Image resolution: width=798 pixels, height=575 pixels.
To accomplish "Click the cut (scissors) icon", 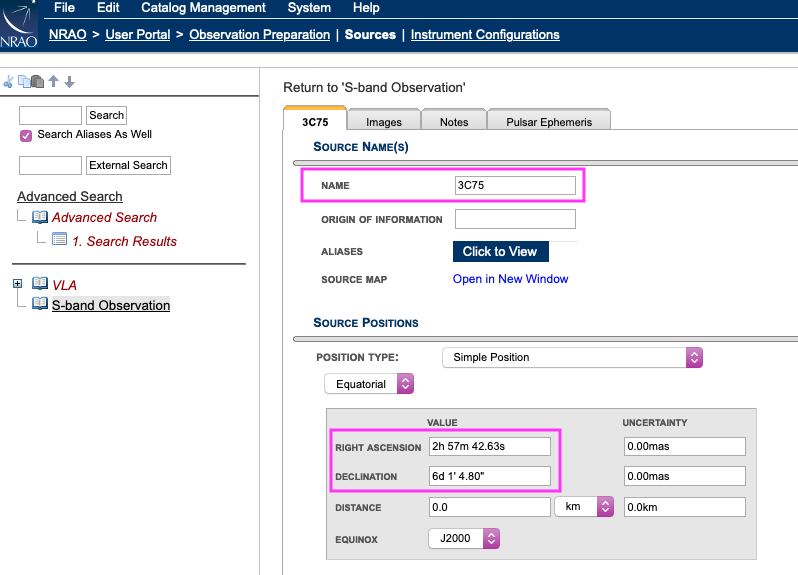I will click(x=8, y=82).
